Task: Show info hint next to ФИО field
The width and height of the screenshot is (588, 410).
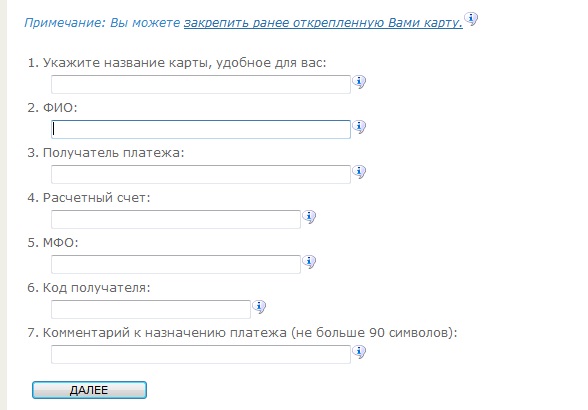Action: click(359, 126)
